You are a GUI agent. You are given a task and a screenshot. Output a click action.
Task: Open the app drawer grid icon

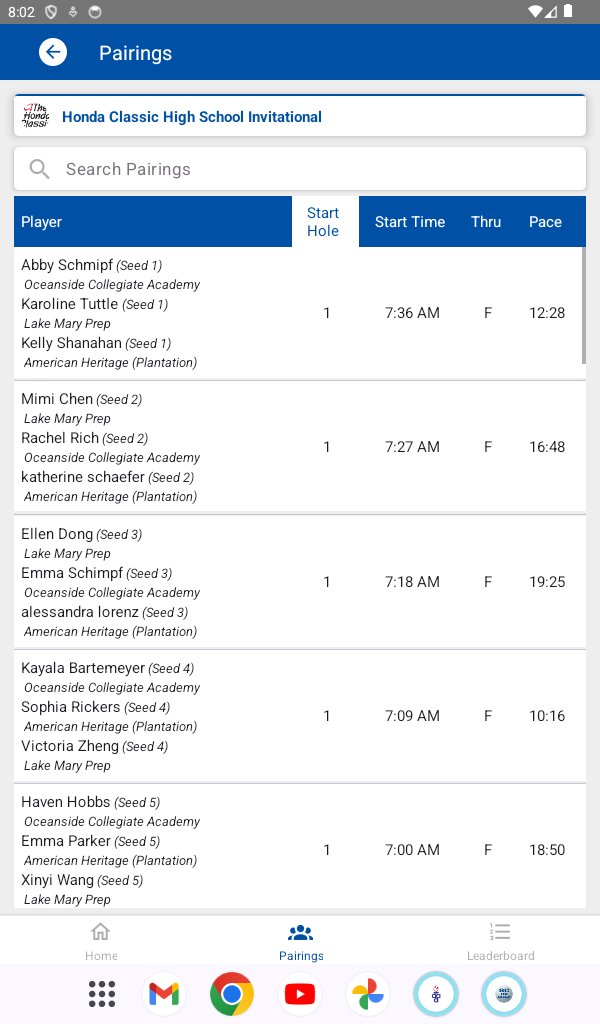pyautogui.click(x=102, y=994)
